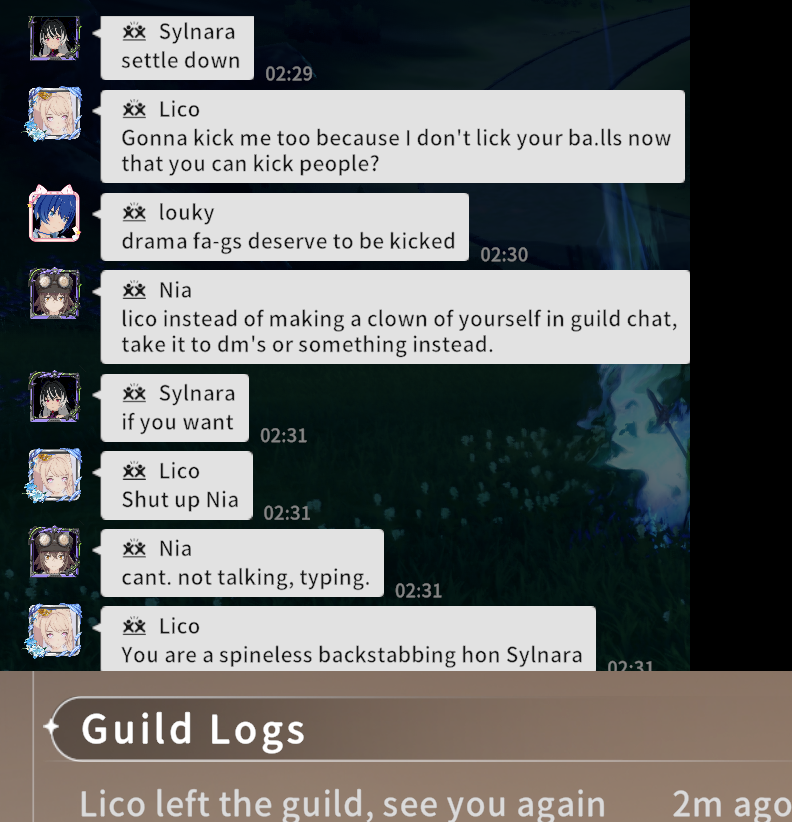Click guild badge icon before Sylnara in top message
This screenshot has width=792, height=822.
(134, 31)
